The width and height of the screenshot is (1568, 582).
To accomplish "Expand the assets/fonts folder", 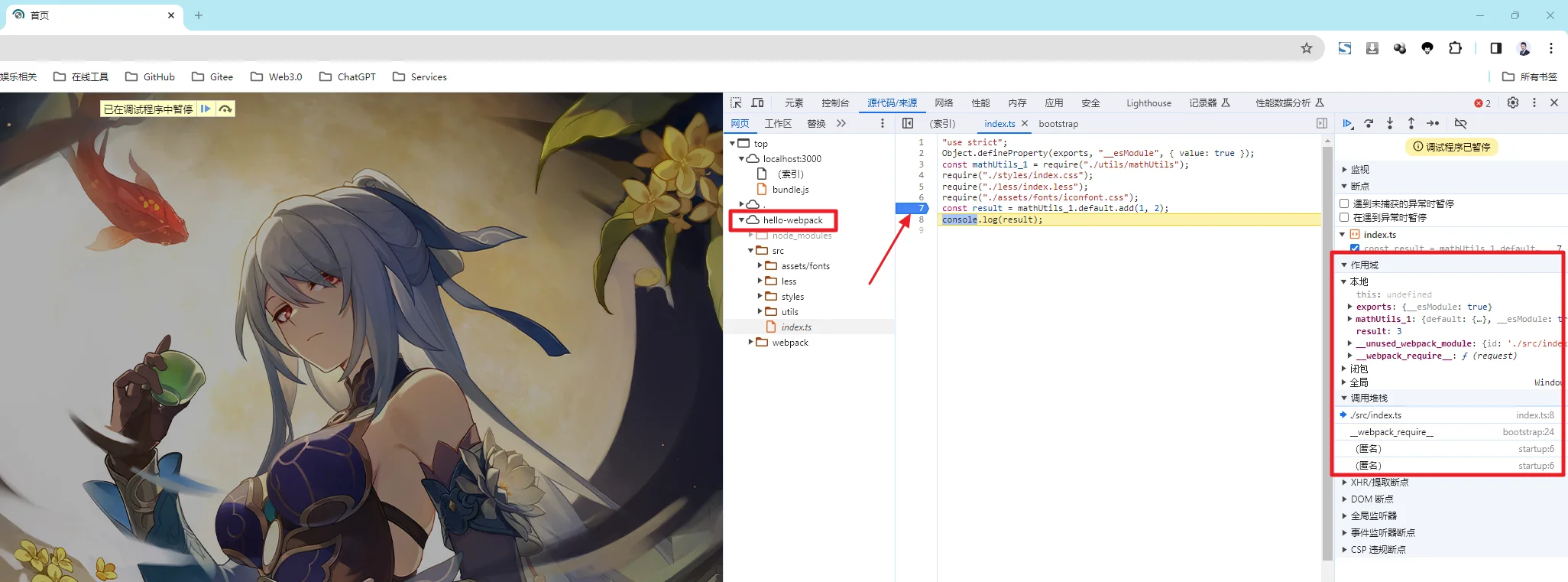I will click(x=760, y=266).
